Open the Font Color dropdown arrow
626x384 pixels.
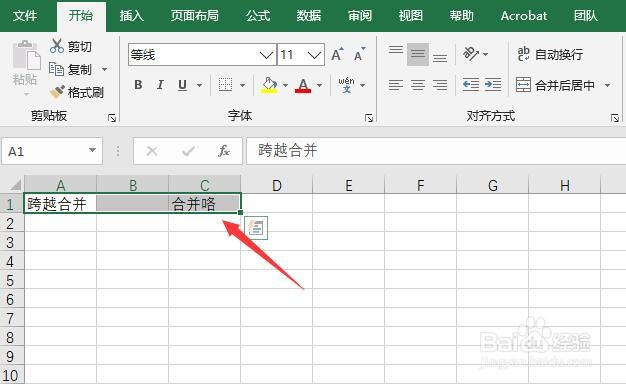click(319, 85)
